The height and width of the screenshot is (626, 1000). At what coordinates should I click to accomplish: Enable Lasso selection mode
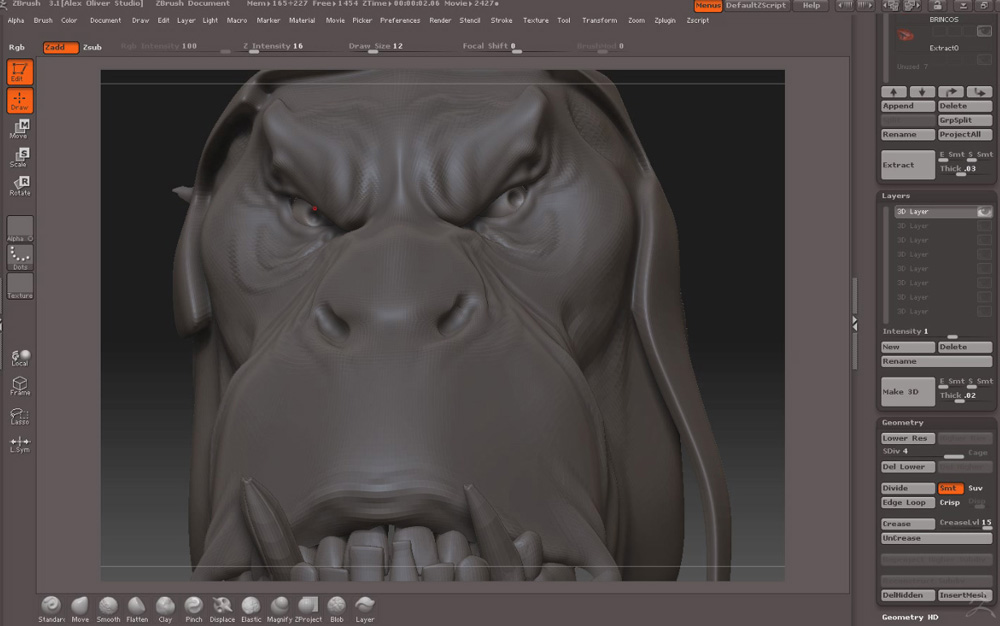click(20, 416)
